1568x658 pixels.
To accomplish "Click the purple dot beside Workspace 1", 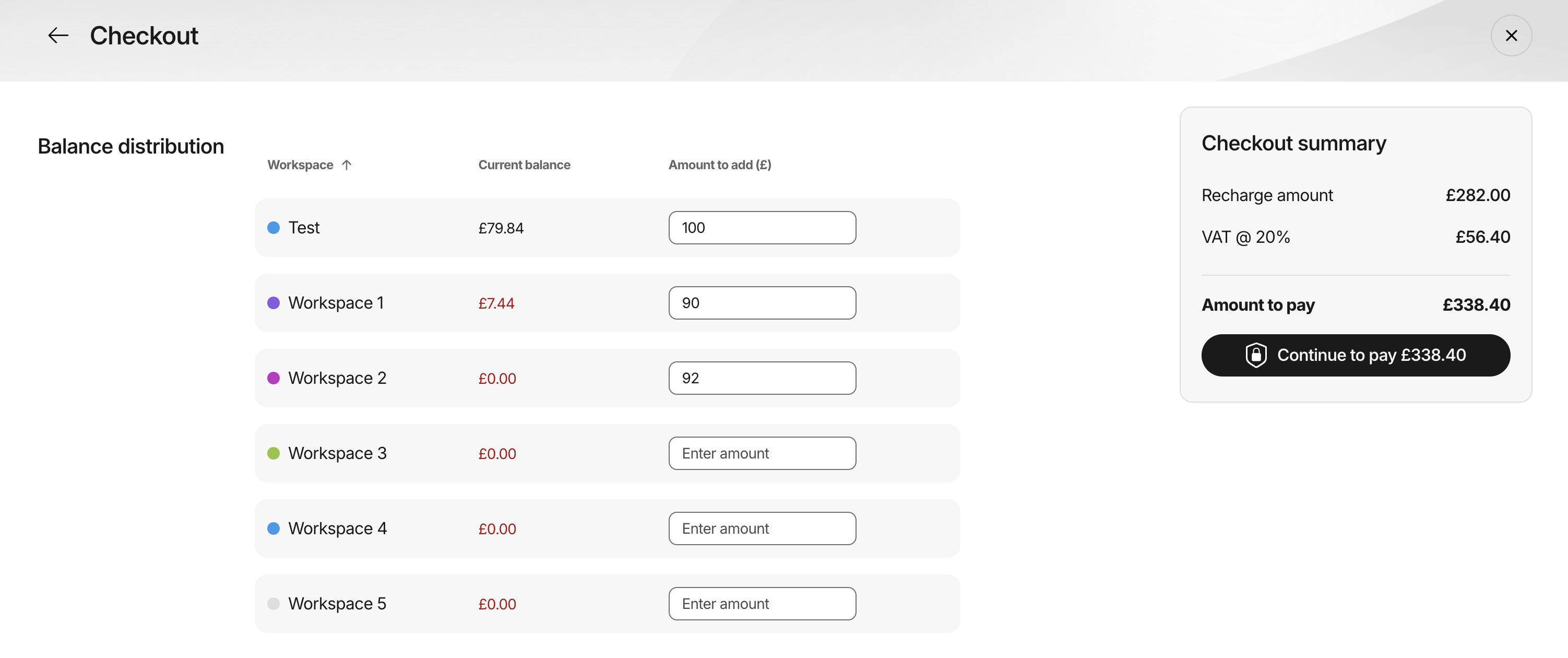I will tap(274, 303).
